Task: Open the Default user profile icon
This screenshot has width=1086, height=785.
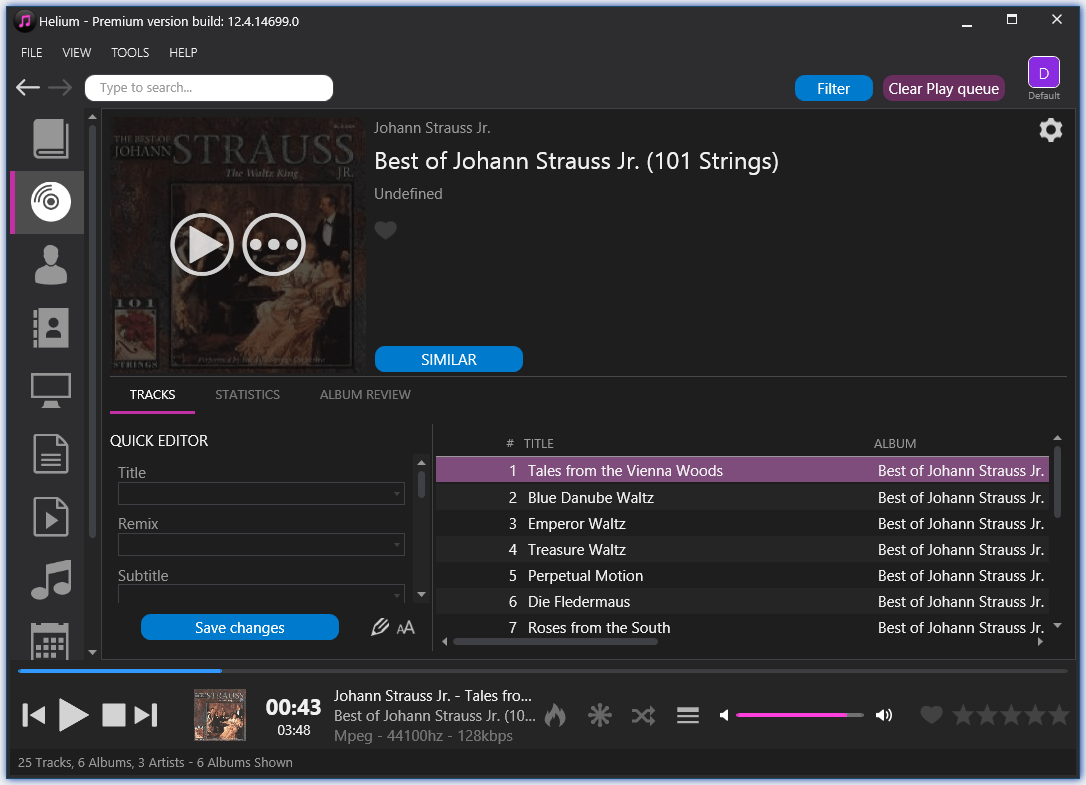Action: pos(1044,73)
